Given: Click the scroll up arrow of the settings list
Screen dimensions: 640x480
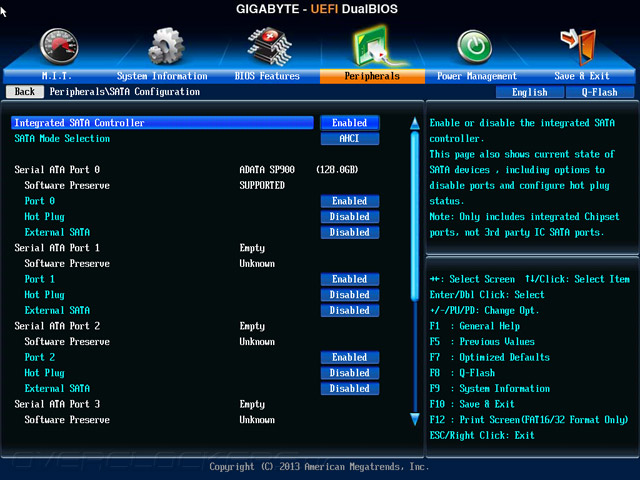Looking at the screenshot, I should click(415, 123).
